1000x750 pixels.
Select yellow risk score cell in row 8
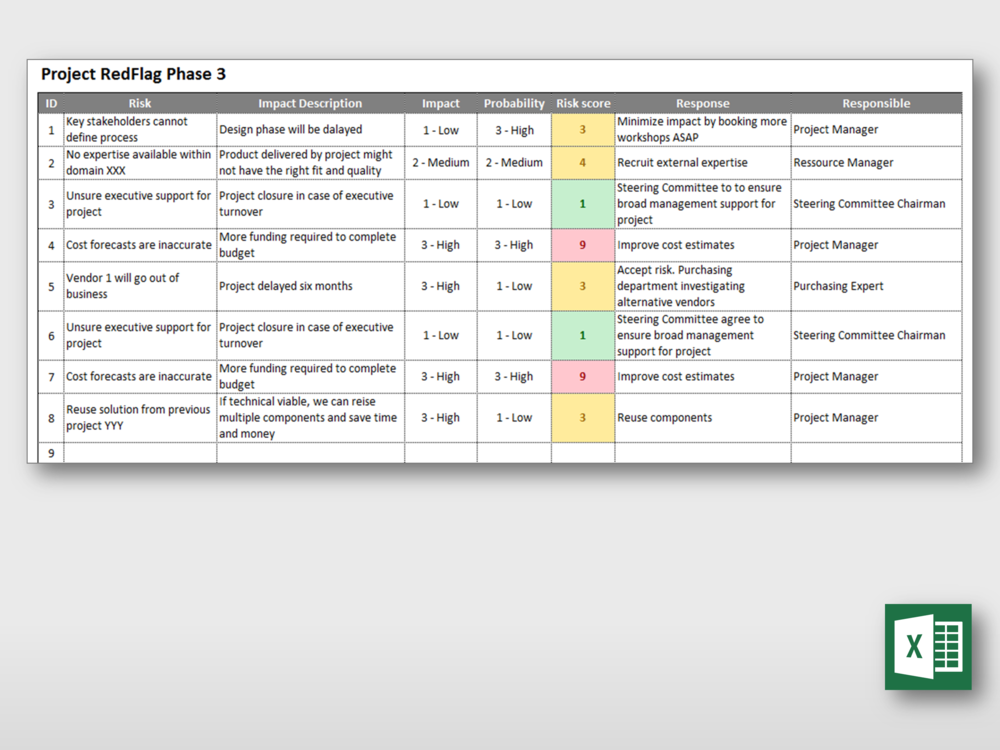(583, 418)
